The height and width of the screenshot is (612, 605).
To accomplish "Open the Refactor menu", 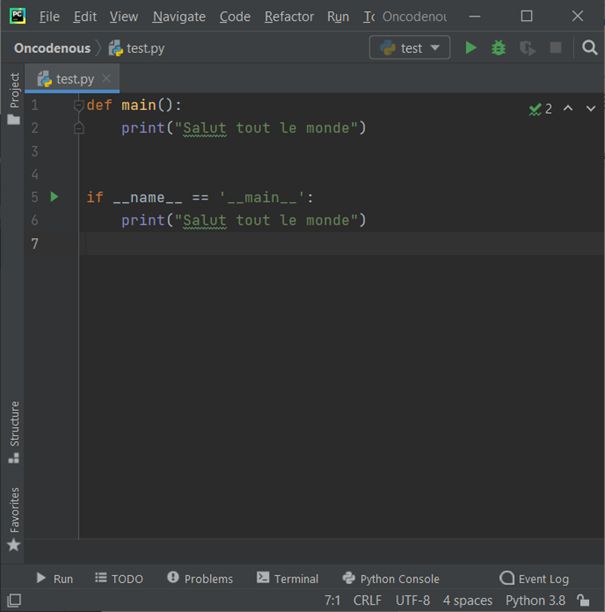I will tap(289, 16).
